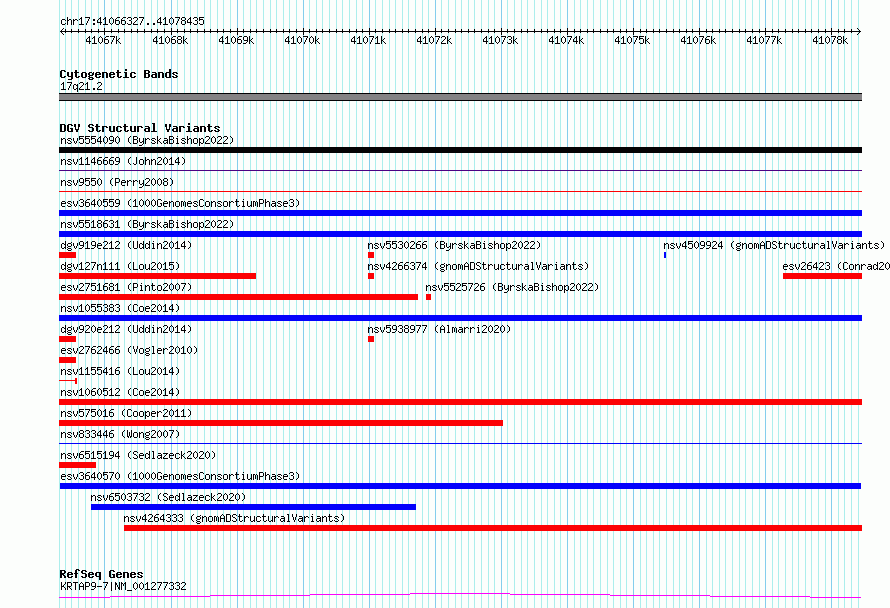The width and height of the screenshot is (890, 608).
Task: Click the DGV Structural Variants track title
Action: point(140,128)
